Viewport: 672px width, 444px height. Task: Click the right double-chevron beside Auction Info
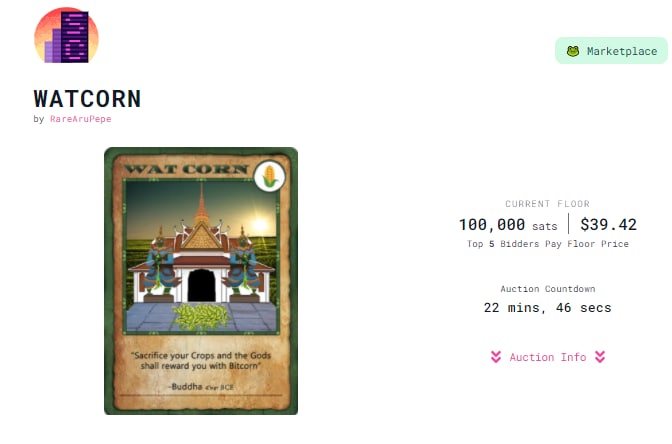point(600,357)
